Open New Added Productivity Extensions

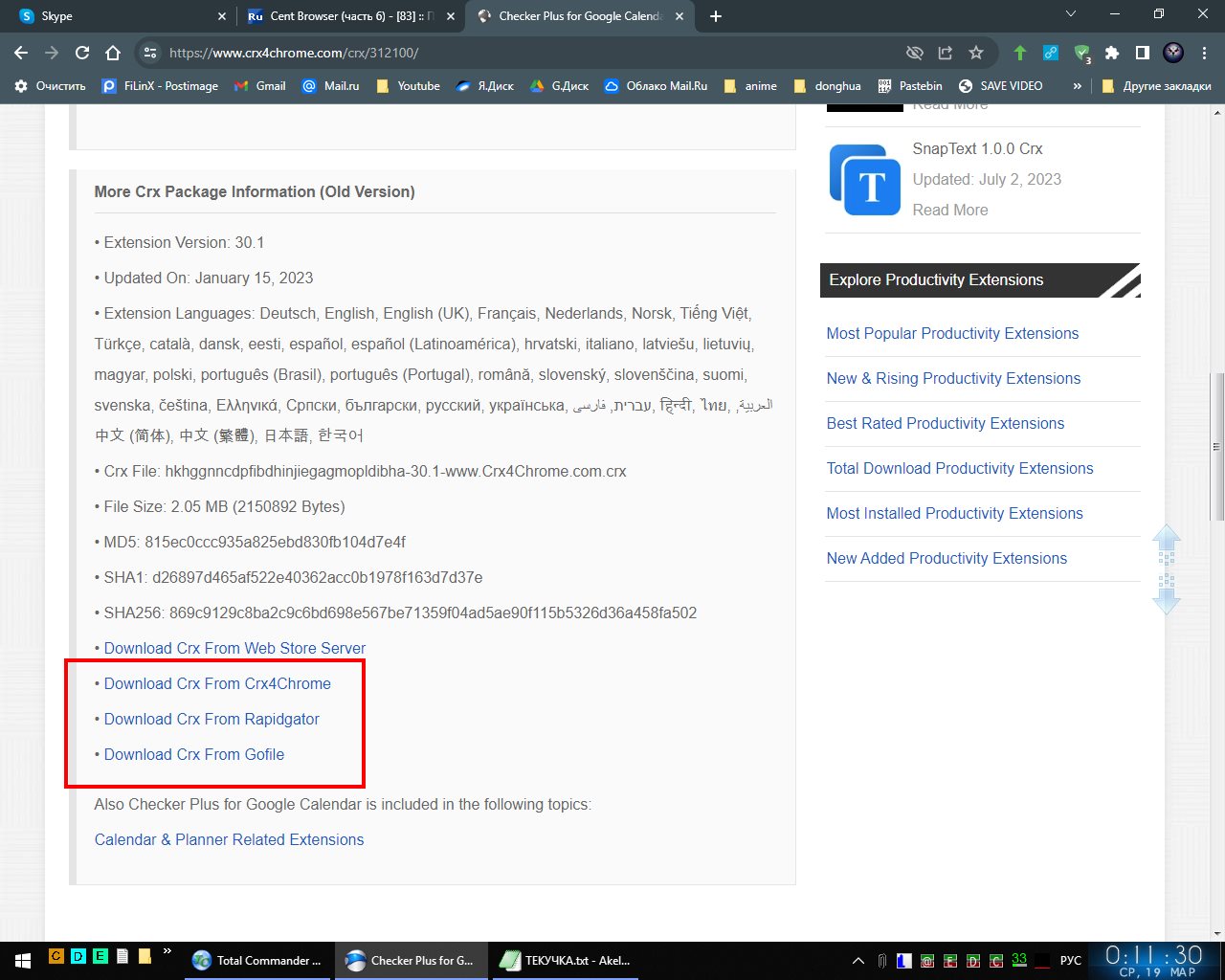[947, 558]
